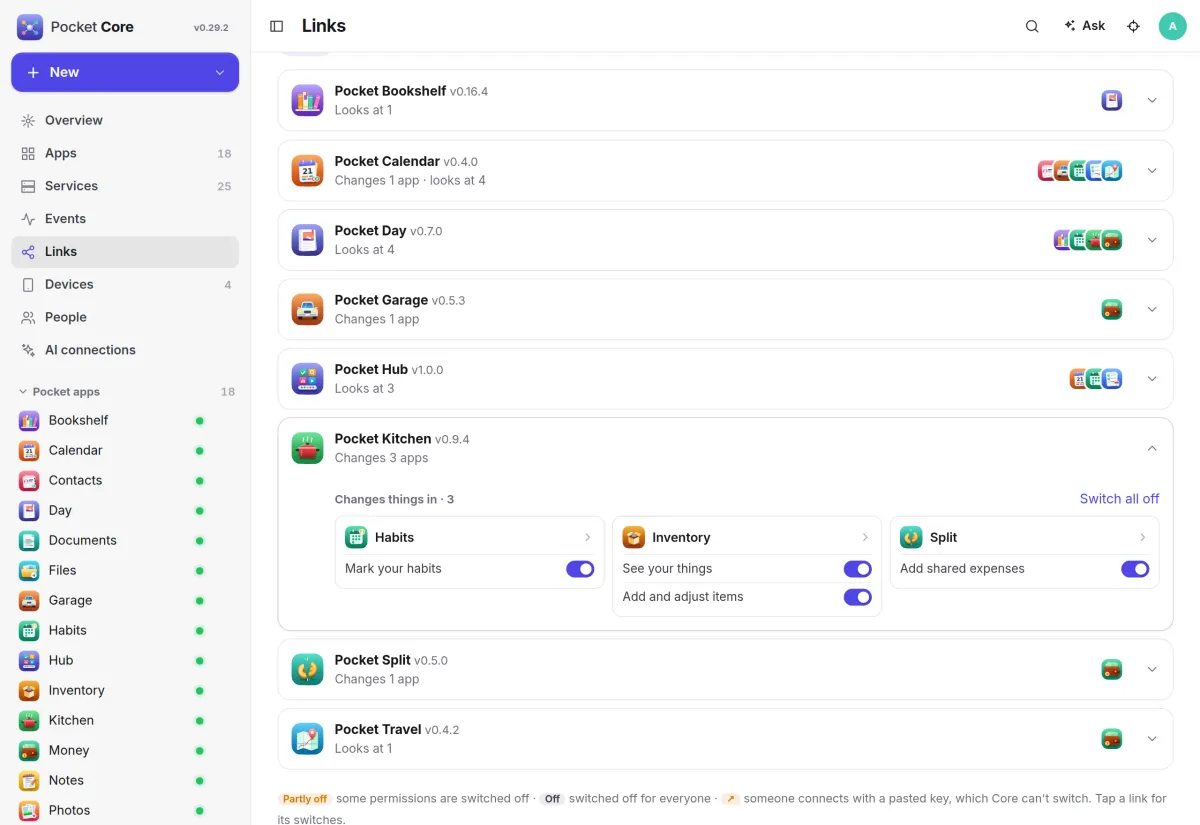Click the linked app icon on Pocket Split row
Image resolution: width=1200 pixels, height=825 pixels.
(x=1112, y=669)
